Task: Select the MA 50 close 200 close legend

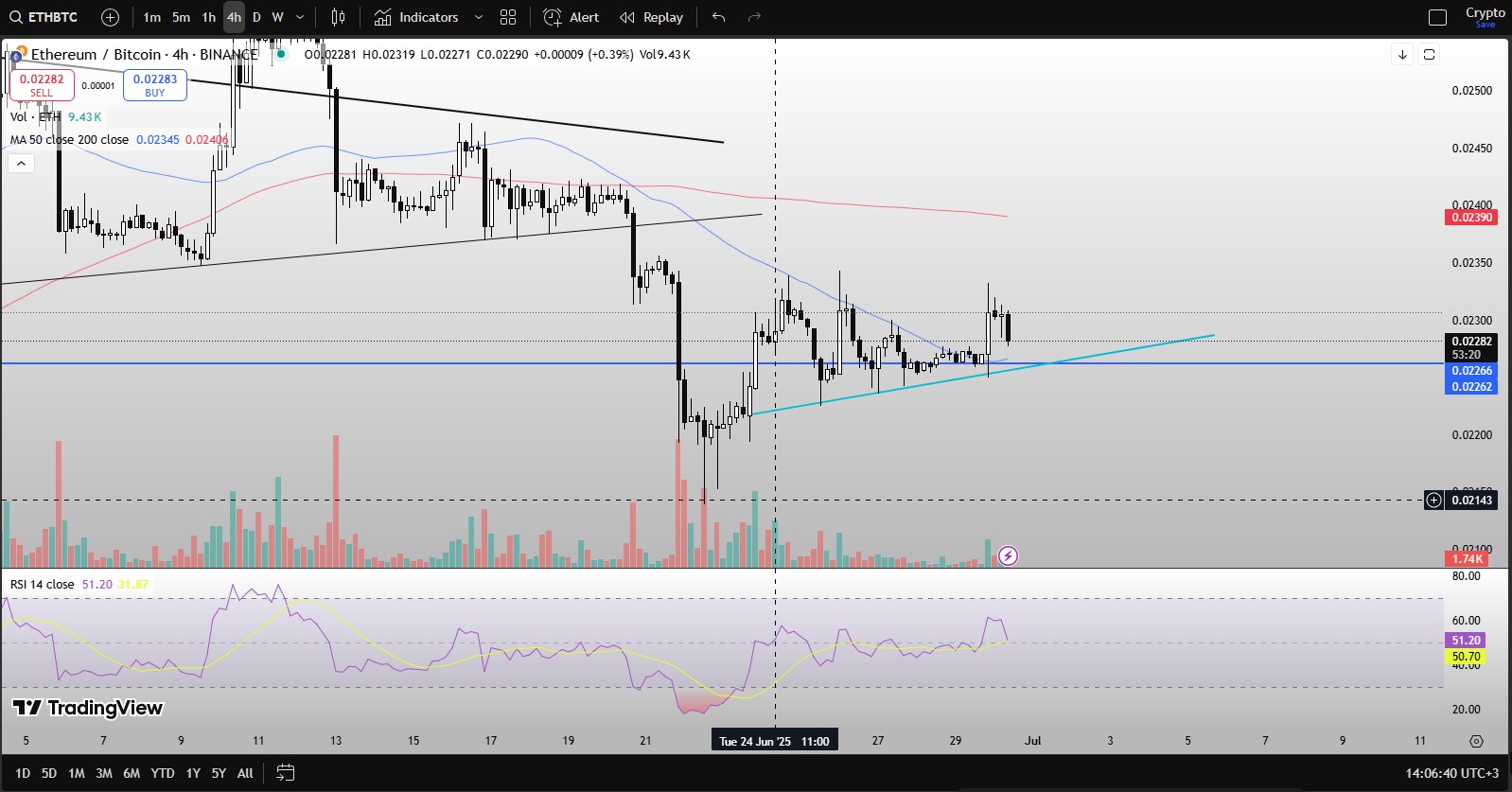Action: [x=69, y=139]
